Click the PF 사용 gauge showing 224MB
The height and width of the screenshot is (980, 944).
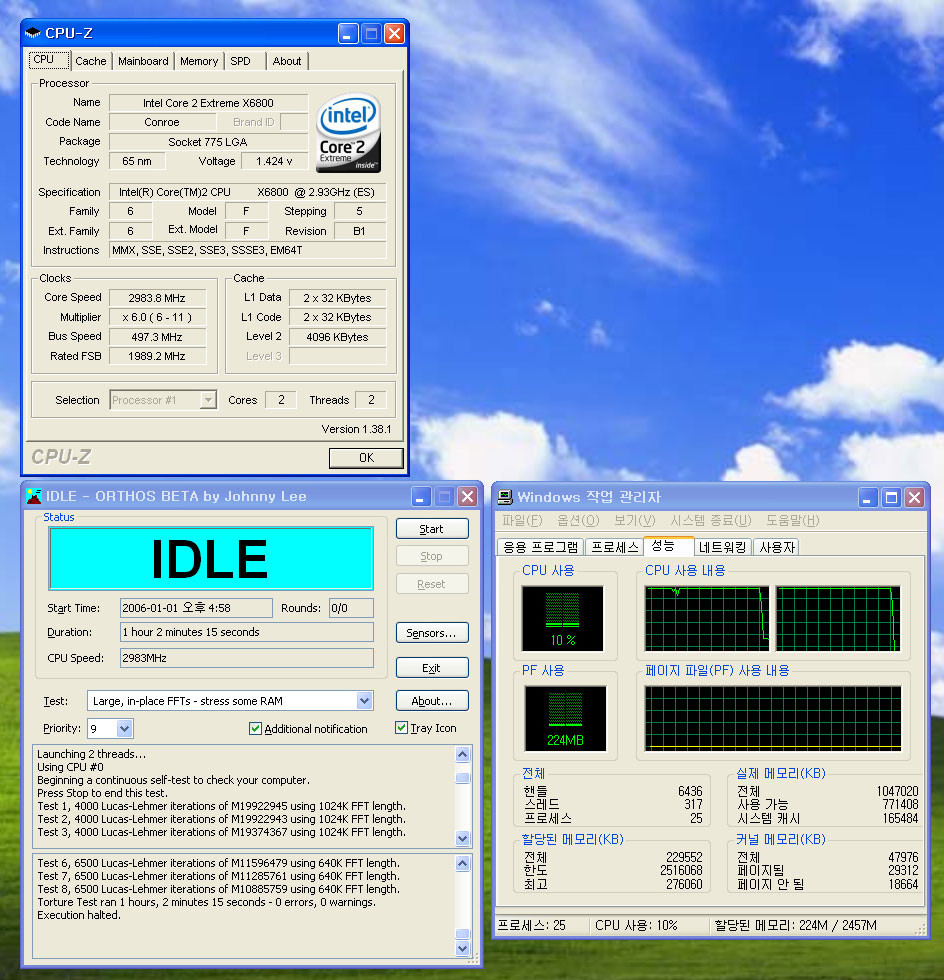pyautogui.click(x=566, y=718)
